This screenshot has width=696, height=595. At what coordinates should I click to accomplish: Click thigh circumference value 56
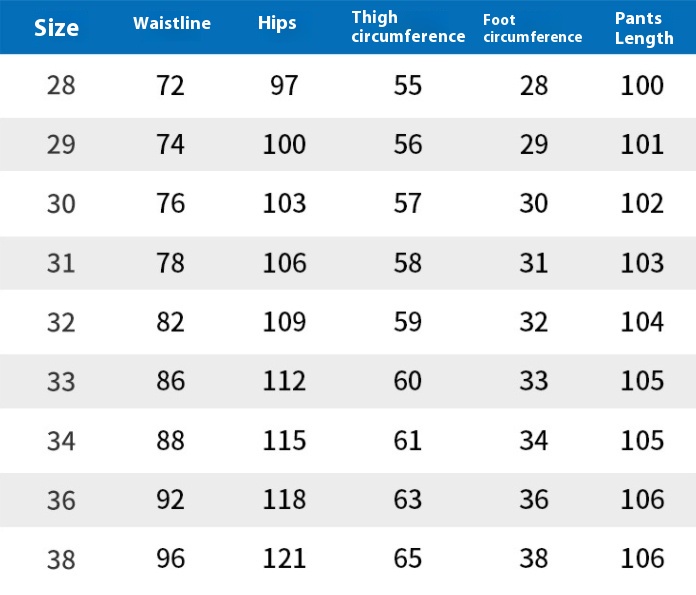pyautogui.click(x=408, y=145)
